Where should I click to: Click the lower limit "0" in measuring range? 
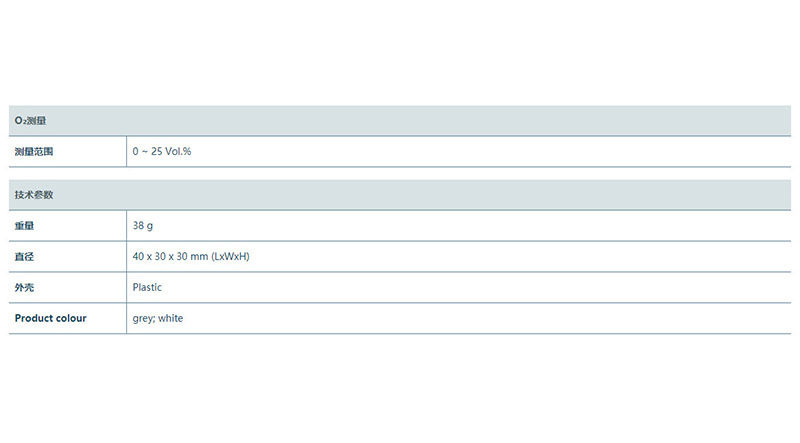pos(135,151)
